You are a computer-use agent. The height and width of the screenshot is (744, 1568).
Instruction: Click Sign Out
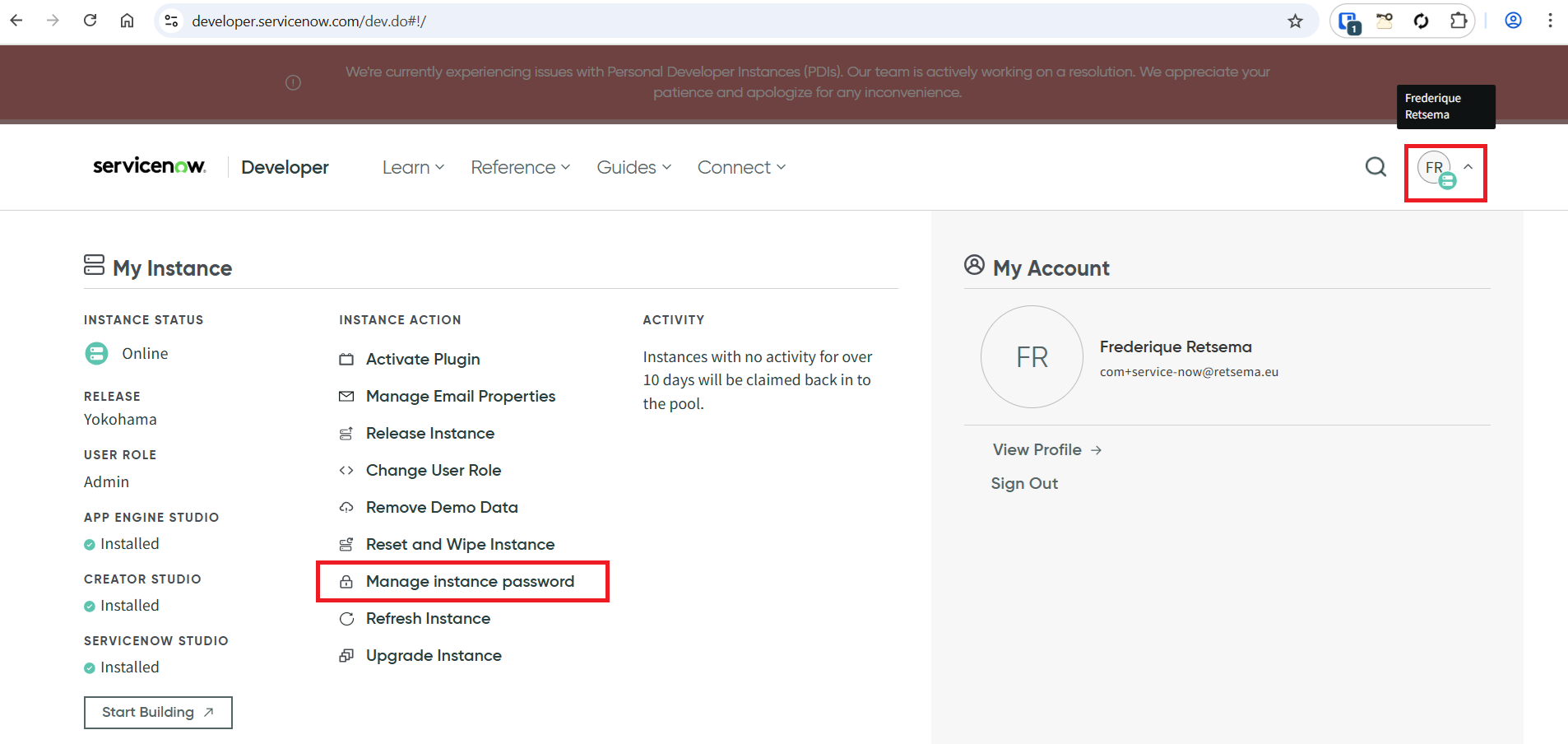pyautogui.click(x=1024, y=484)
